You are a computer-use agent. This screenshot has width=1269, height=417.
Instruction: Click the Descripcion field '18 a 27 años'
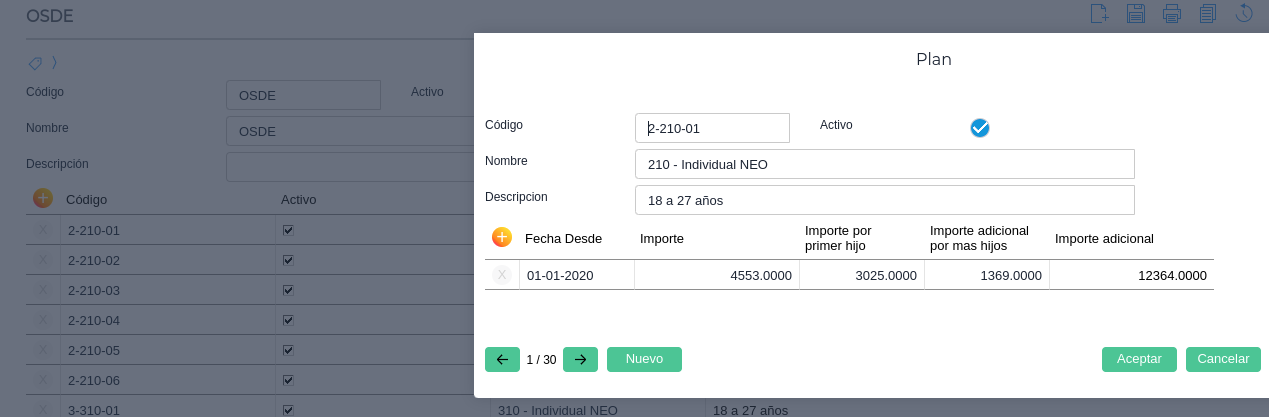pos(884,200)
